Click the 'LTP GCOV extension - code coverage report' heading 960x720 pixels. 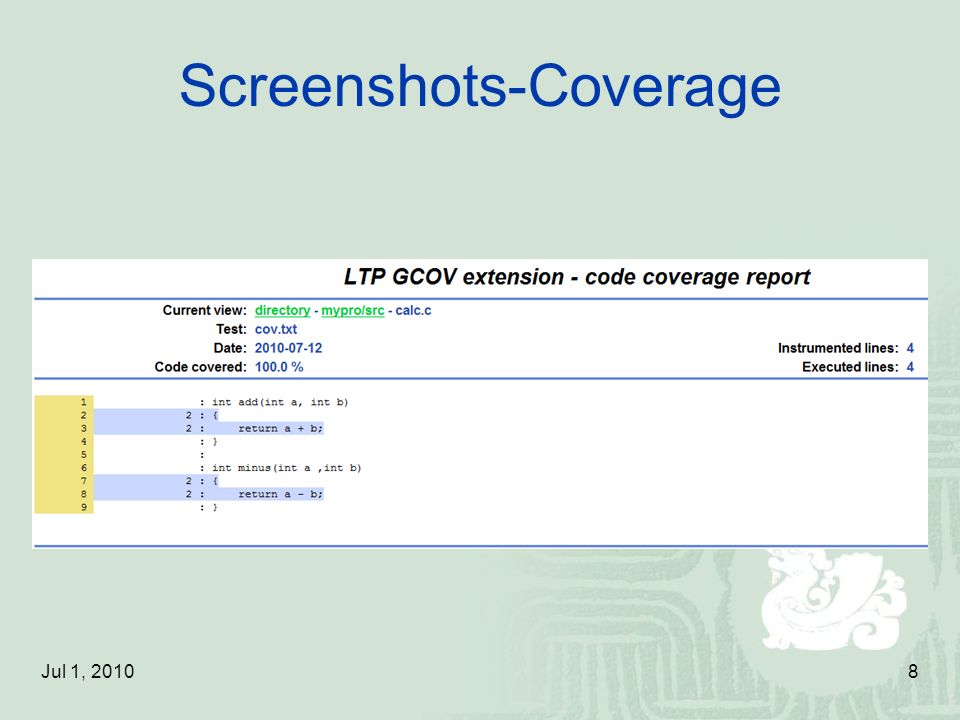(x=577, y=277)
